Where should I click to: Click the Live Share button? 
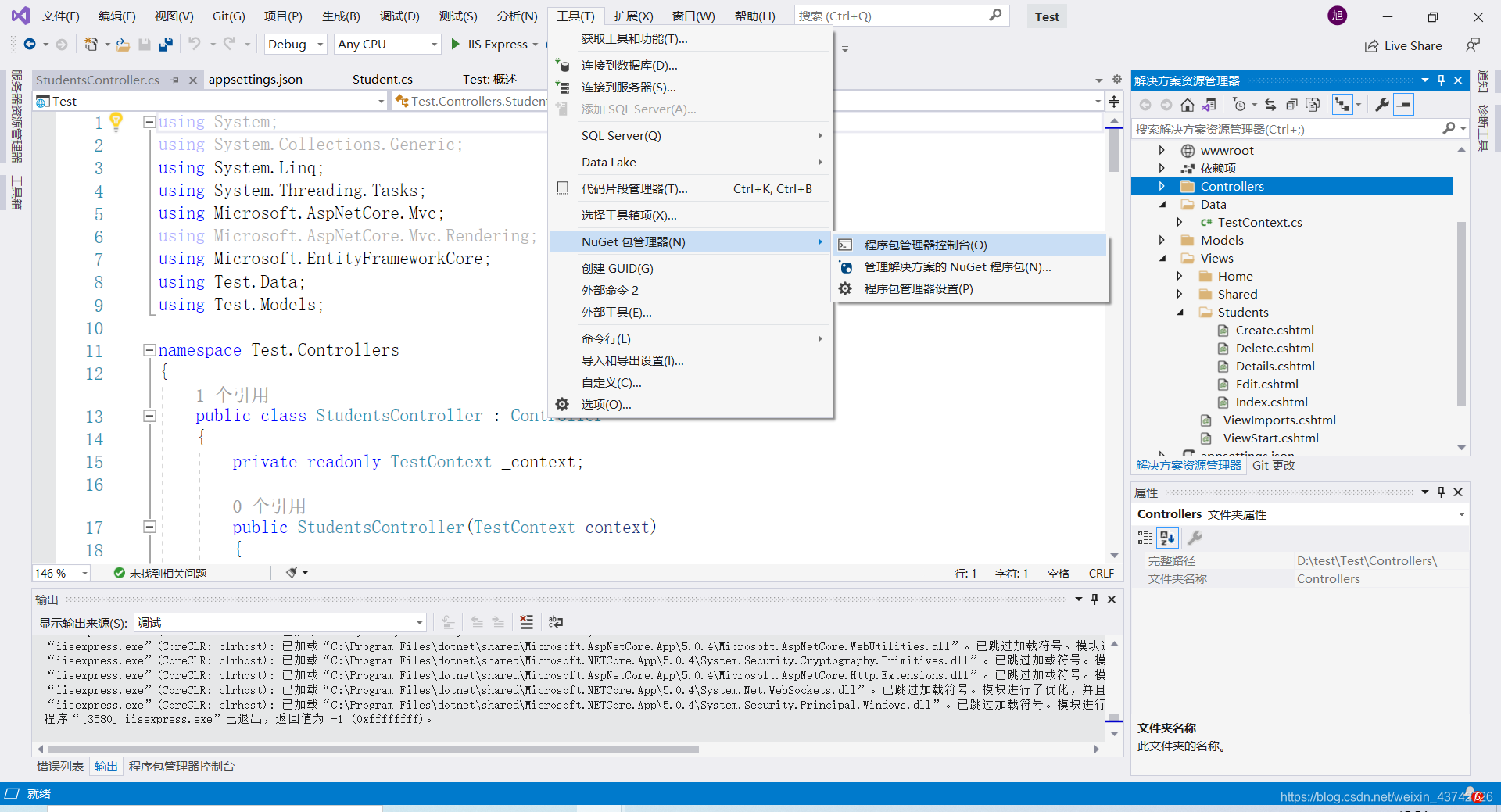tap(1403, 45)
